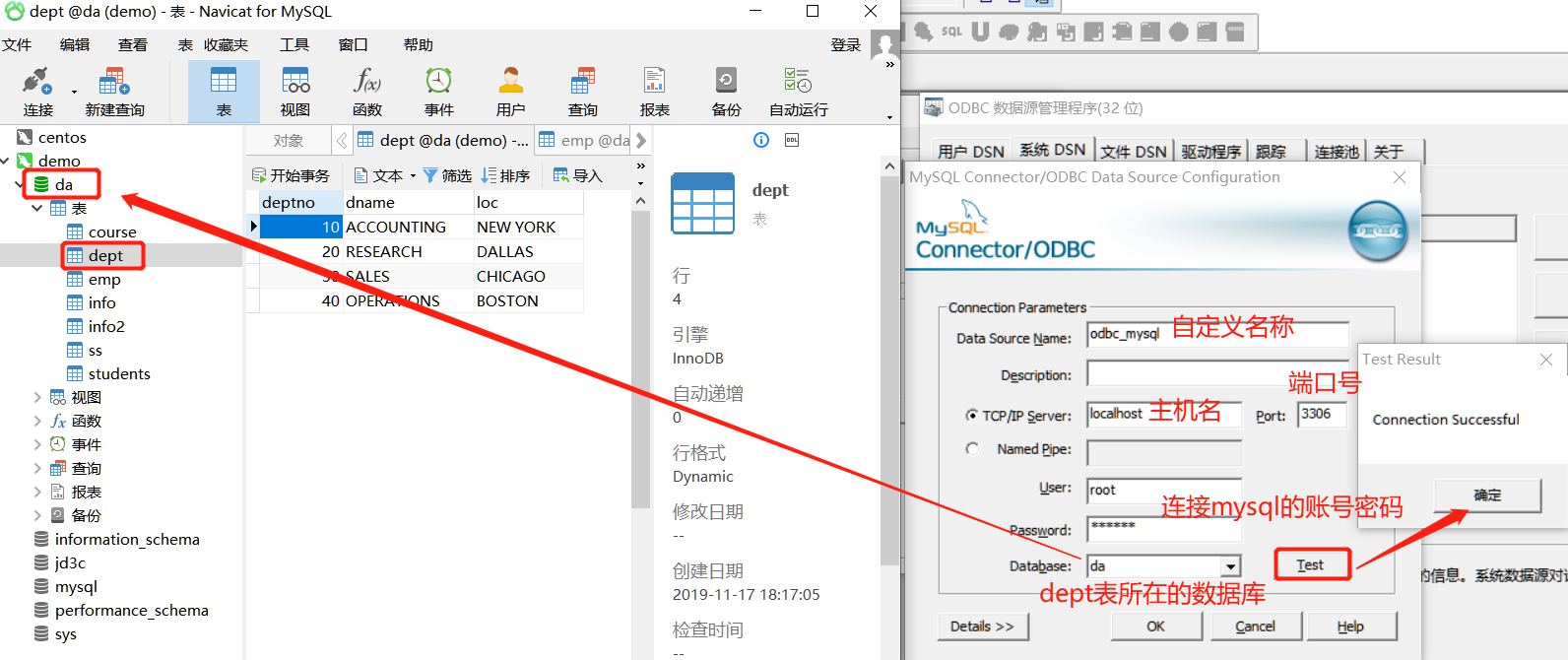1568x660 pixels.
Task: Select the emp table in the tree
Action: click(104, 279)
